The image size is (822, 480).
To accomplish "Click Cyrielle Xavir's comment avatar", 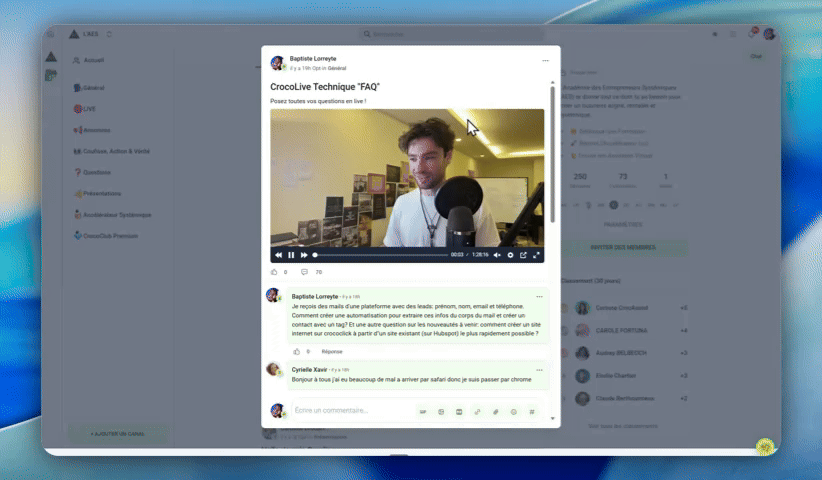I will (x=273, y=369).
